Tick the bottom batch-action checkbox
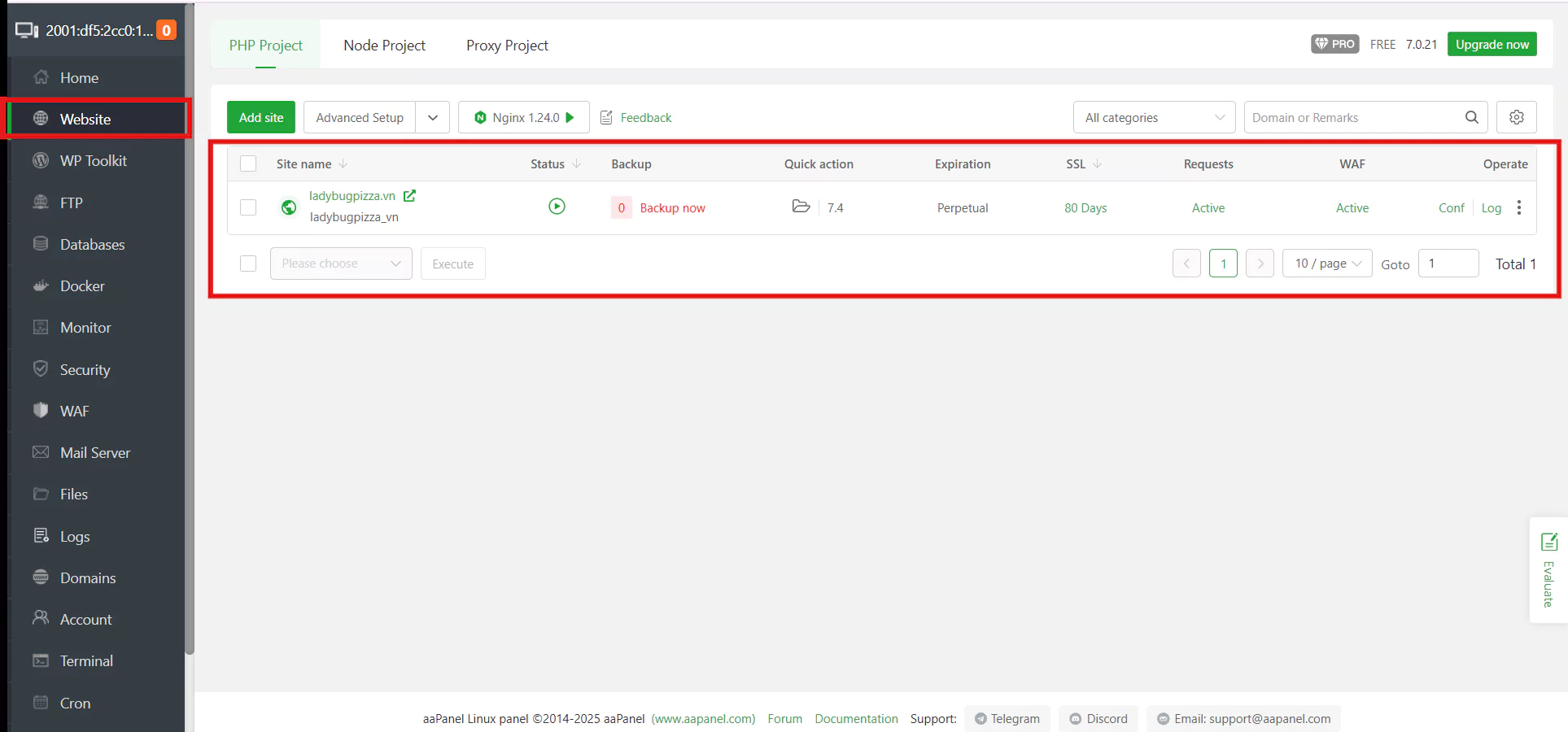The width and height of the screenshot is (1568, 732). [248, 264]
